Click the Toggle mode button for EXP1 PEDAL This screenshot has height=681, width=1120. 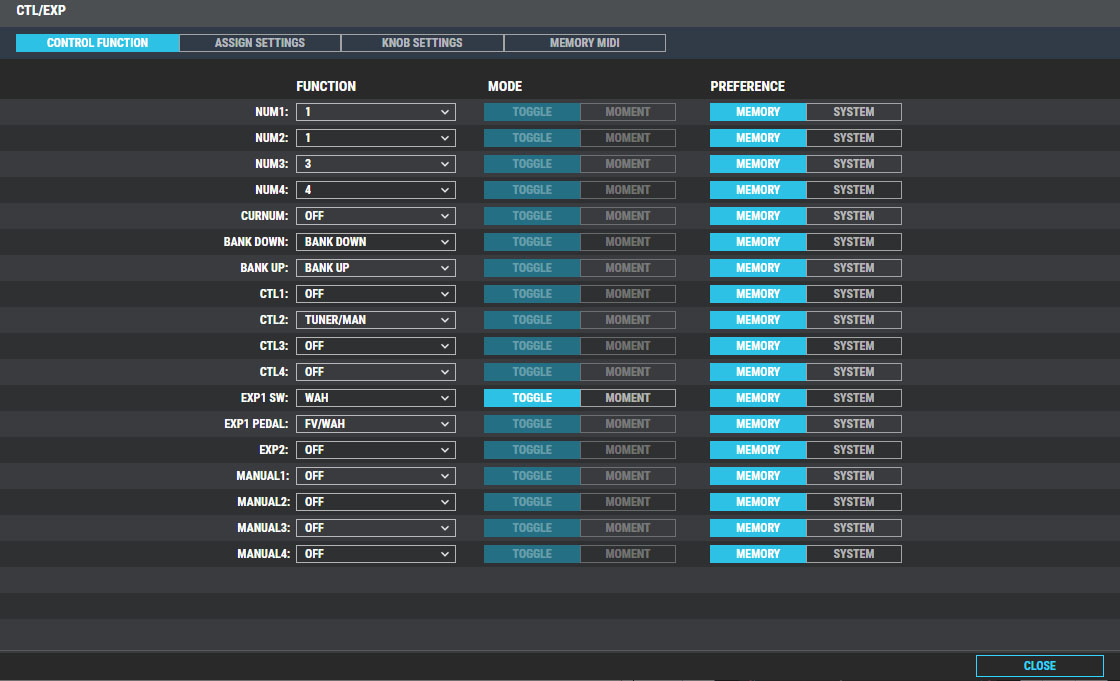[x=532, y=424]
